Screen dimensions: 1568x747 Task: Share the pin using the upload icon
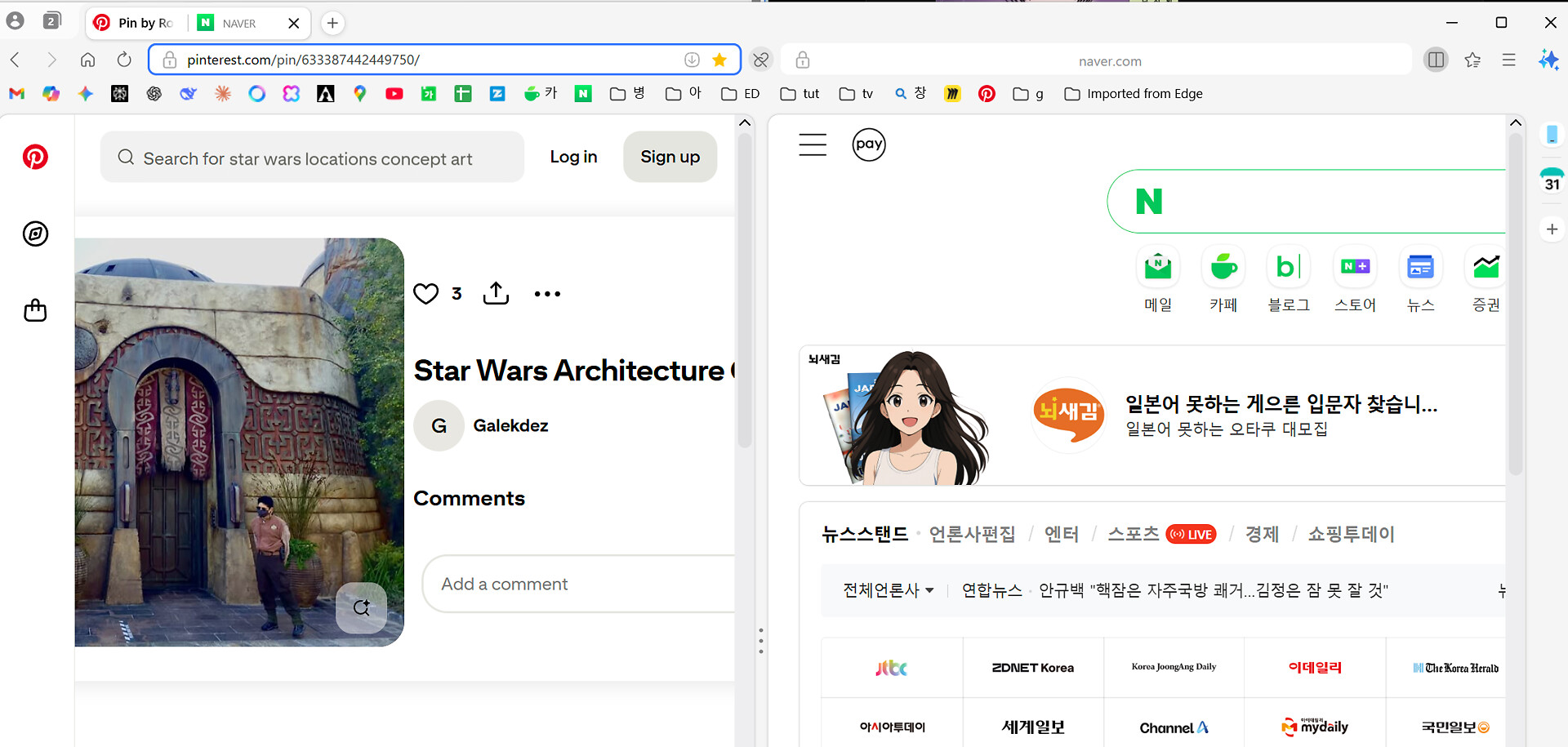click(496, 294)
